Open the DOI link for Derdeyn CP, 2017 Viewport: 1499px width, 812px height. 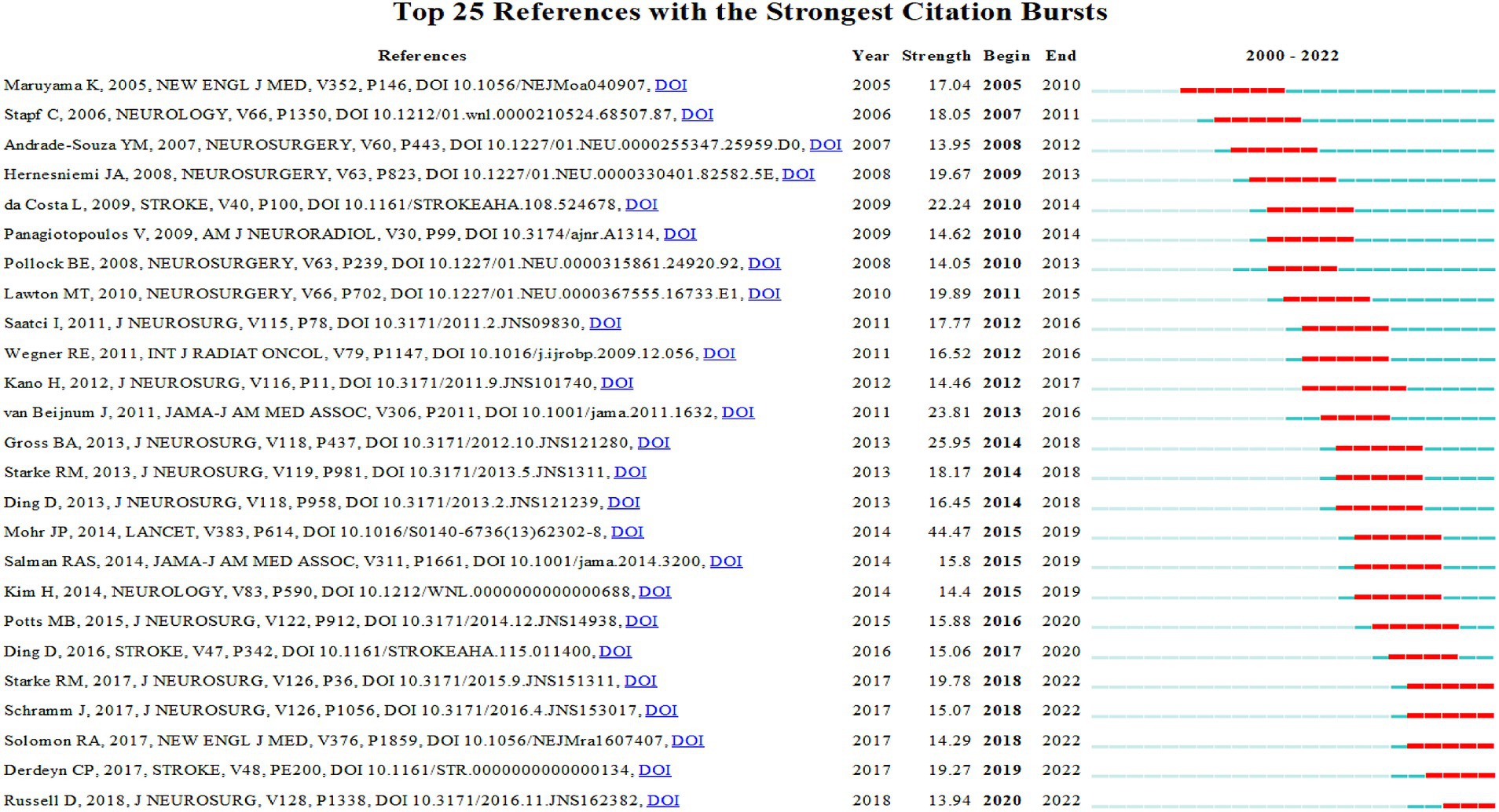[655, 771]
